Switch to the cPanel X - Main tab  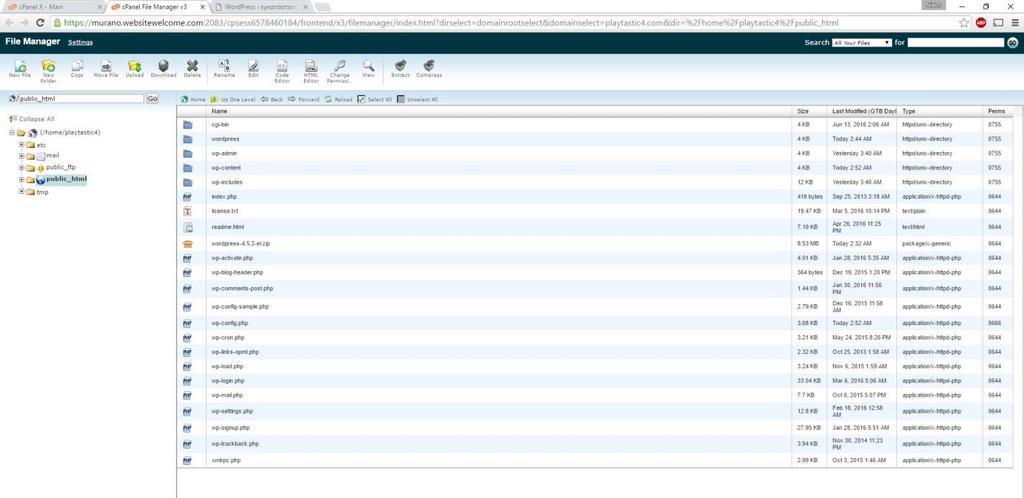52,7
